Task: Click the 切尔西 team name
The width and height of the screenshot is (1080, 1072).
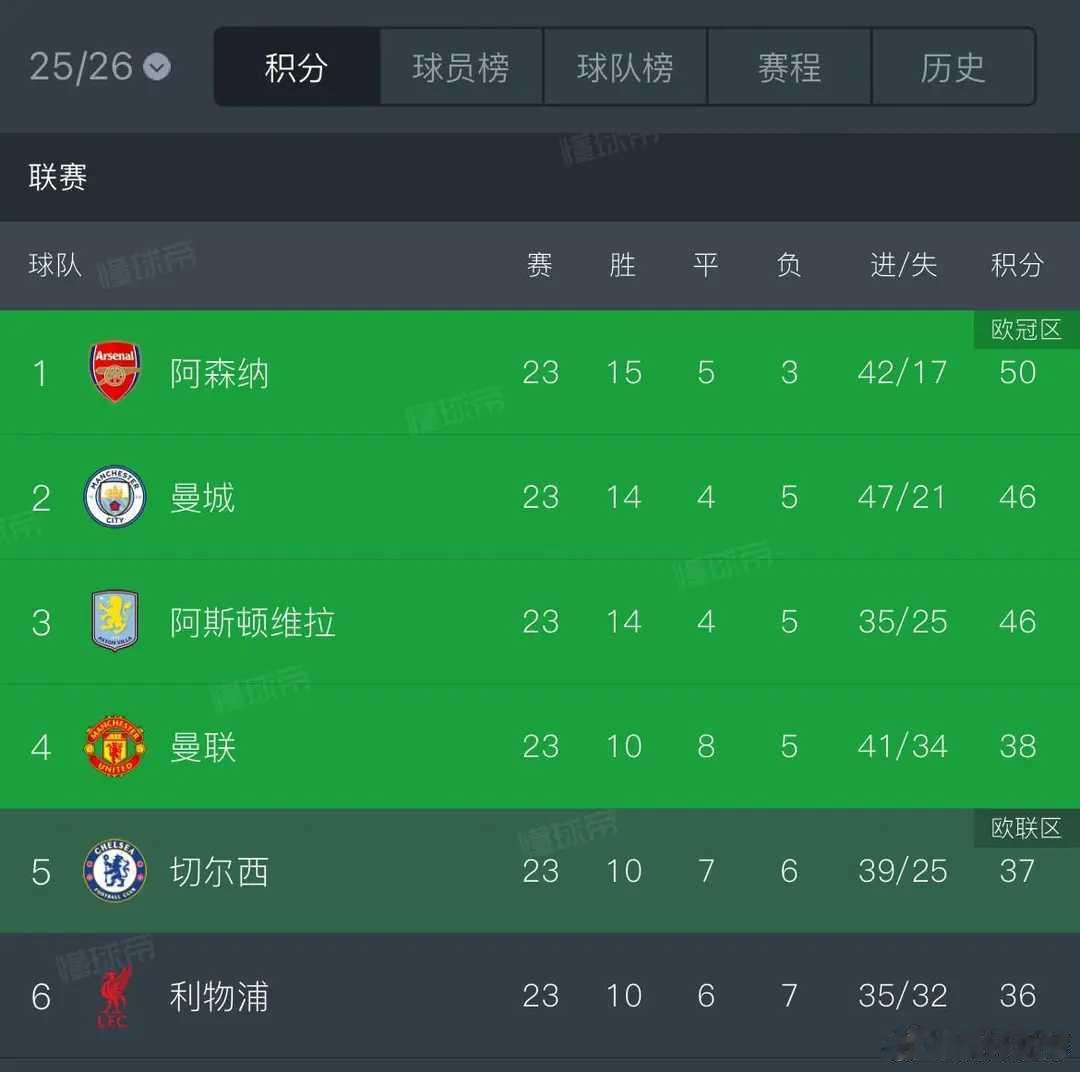Action: (x=219, y=872)
